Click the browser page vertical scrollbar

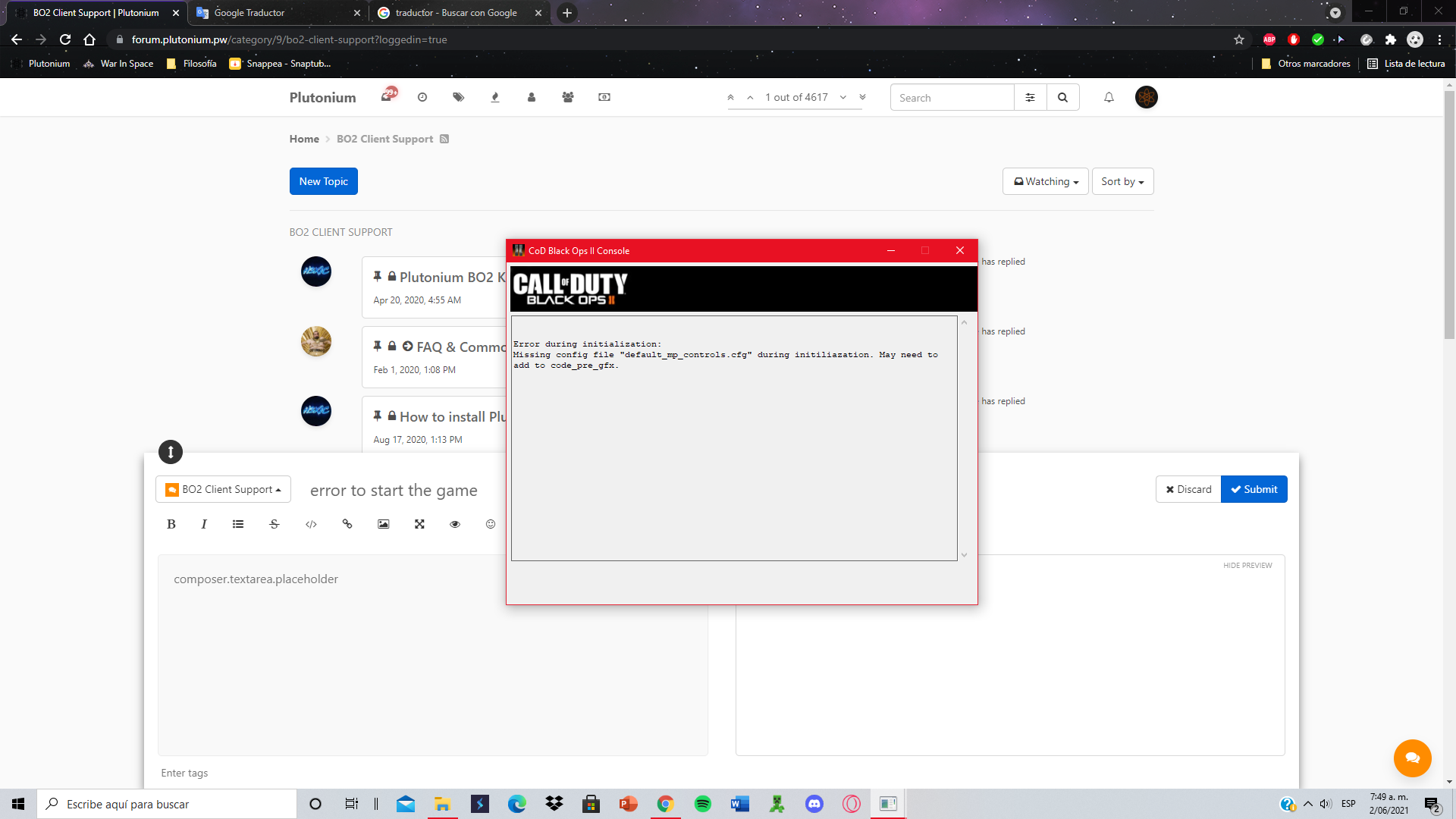click(1449, 215)
